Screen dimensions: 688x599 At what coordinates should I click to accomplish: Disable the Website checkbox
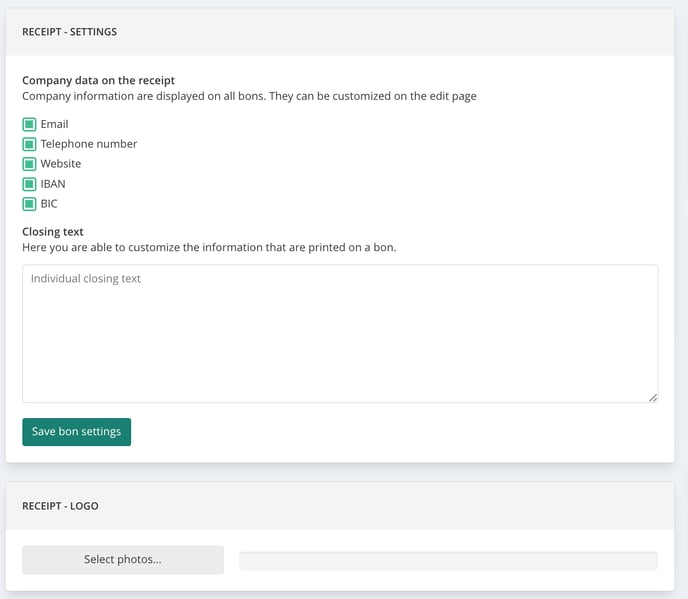coord(29,164)
